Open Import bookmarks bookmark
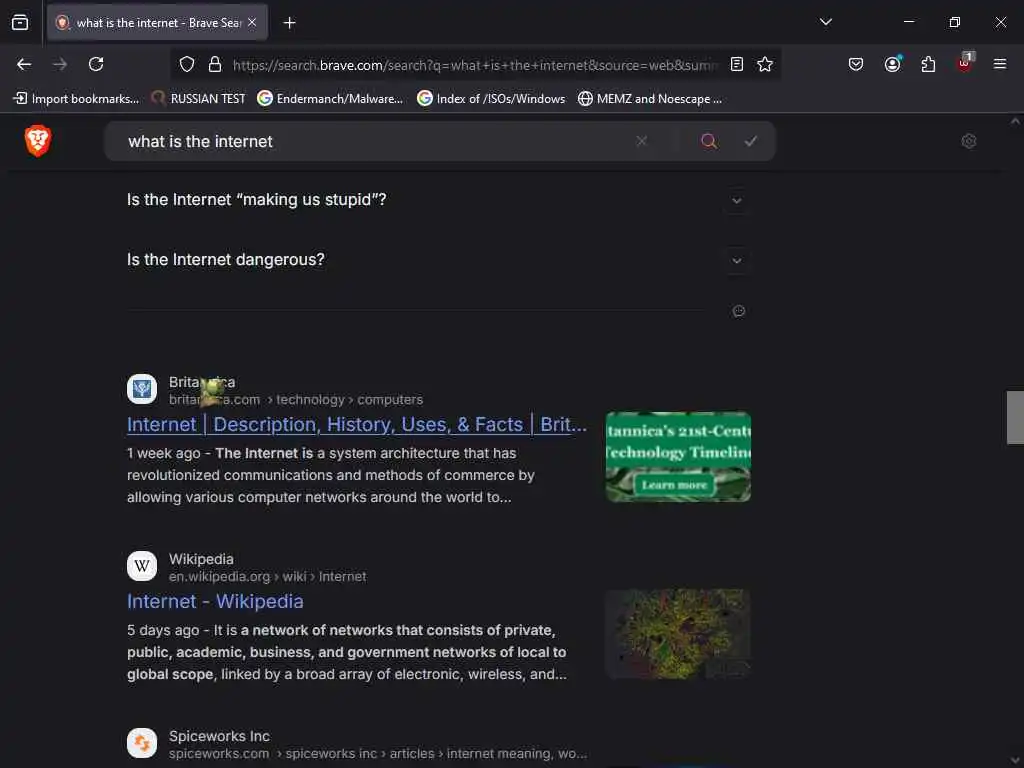This screenshot has width=1024, height=768. [x=76, y=99]
